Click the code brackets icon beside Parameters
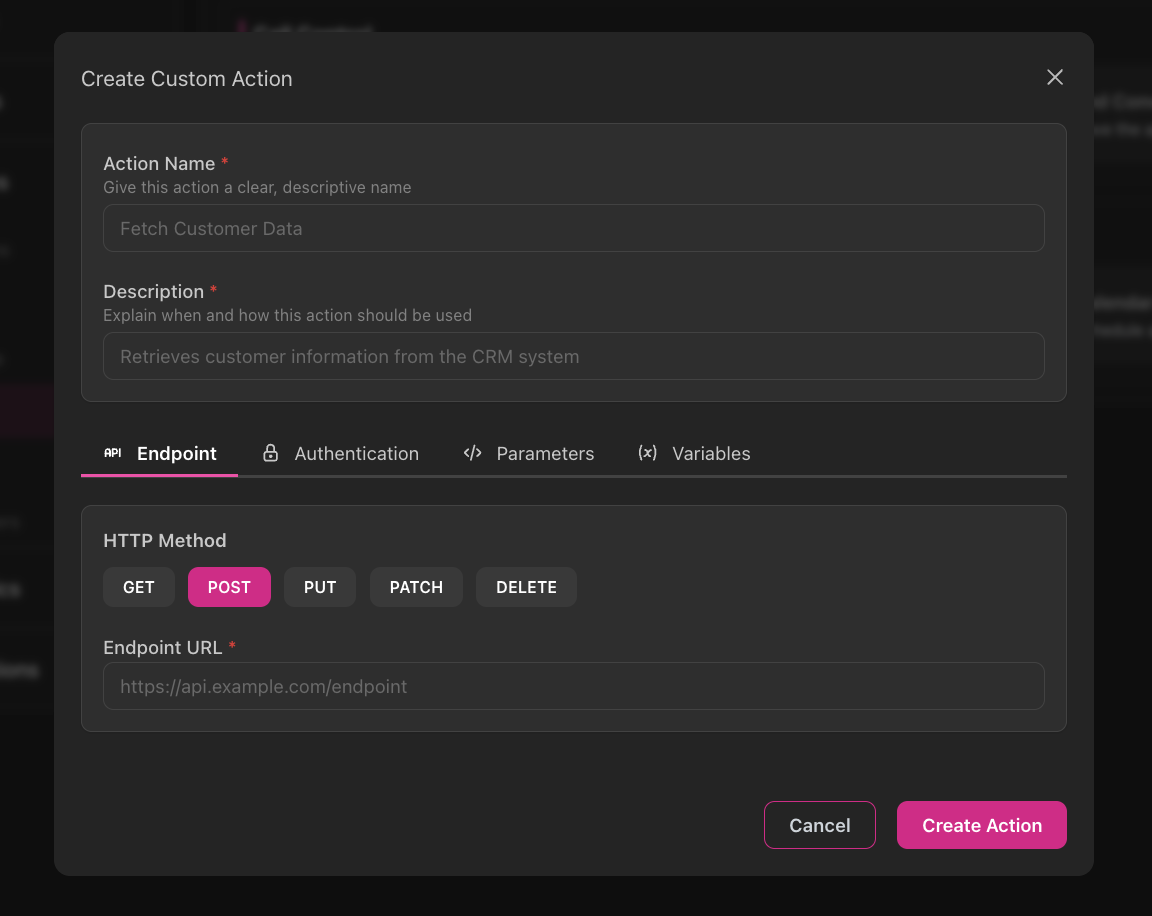 point(472,453)
